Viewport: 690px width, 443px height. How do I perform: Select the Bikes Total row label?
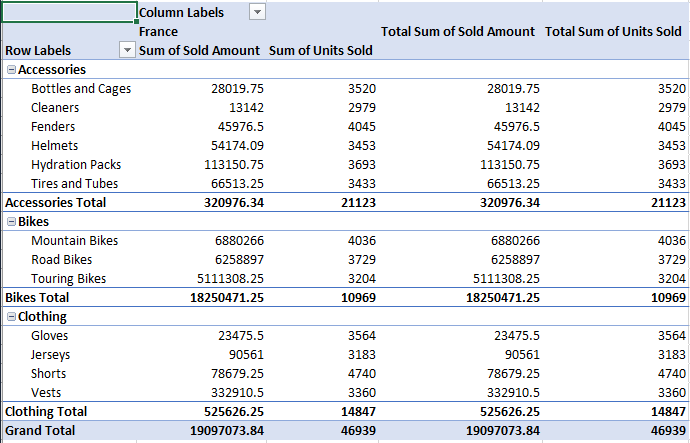coord(39,298)
